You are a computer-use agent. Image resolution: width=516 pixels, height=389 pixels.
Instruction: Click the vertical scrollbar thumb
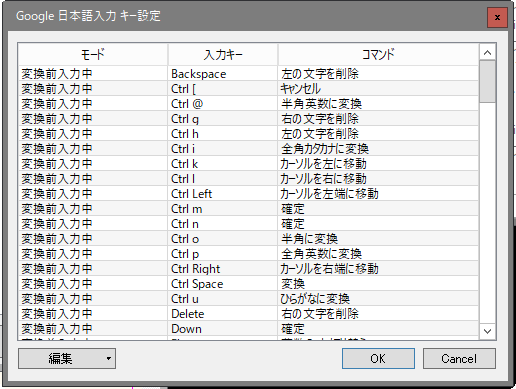point(488,81)
